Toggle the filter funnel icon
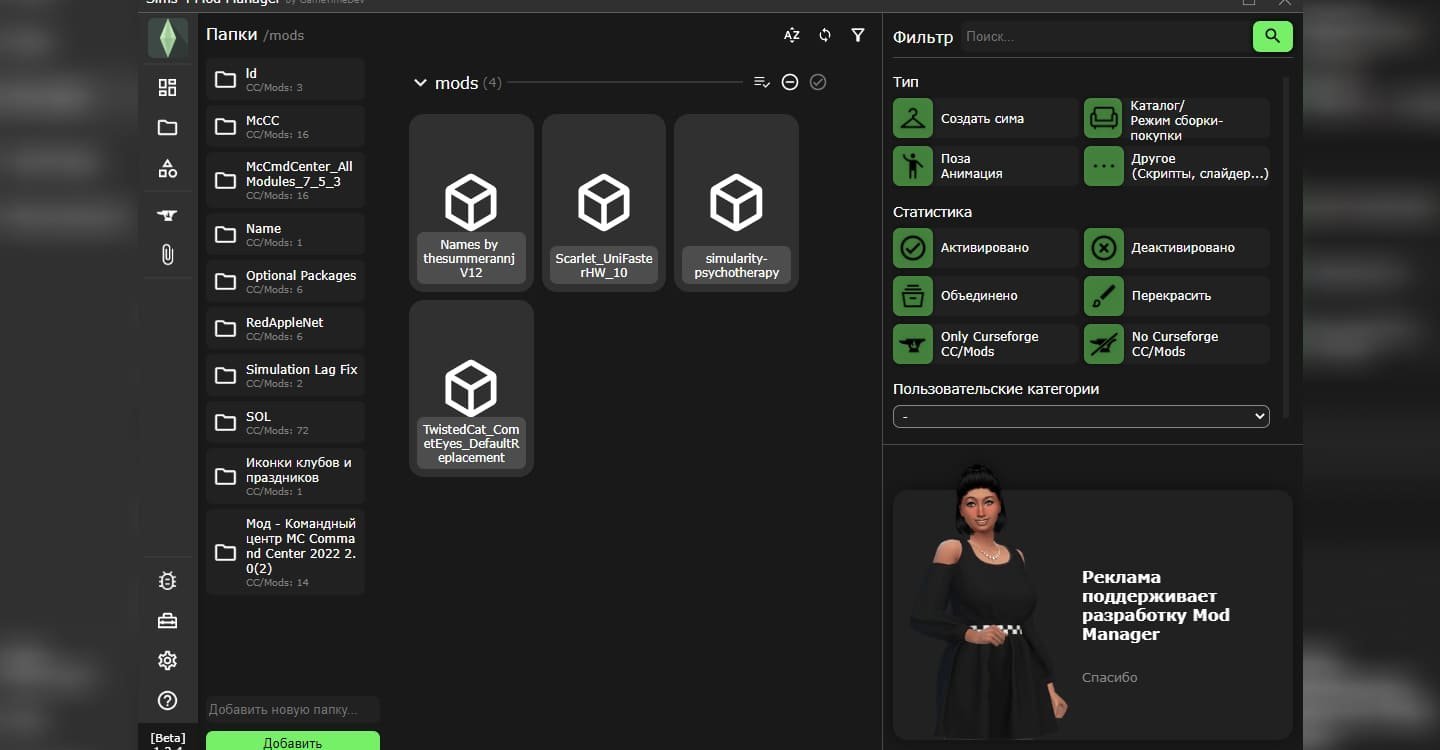This screenshot has height=750, width=1440. pyautogui.click(x=858, y=35)
